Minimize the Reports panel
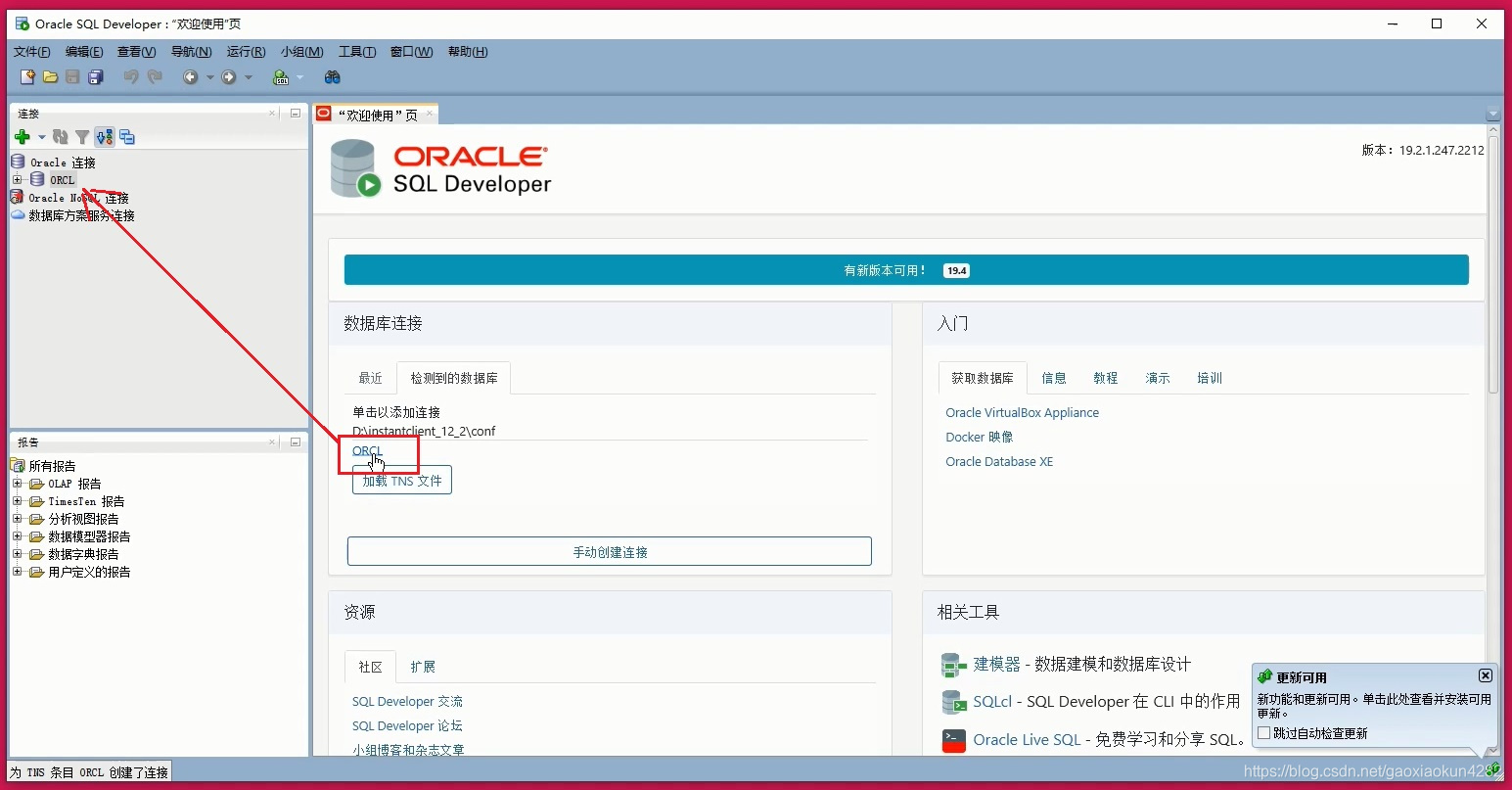This screenshot has height=790, width=1512. coord(295,442)
